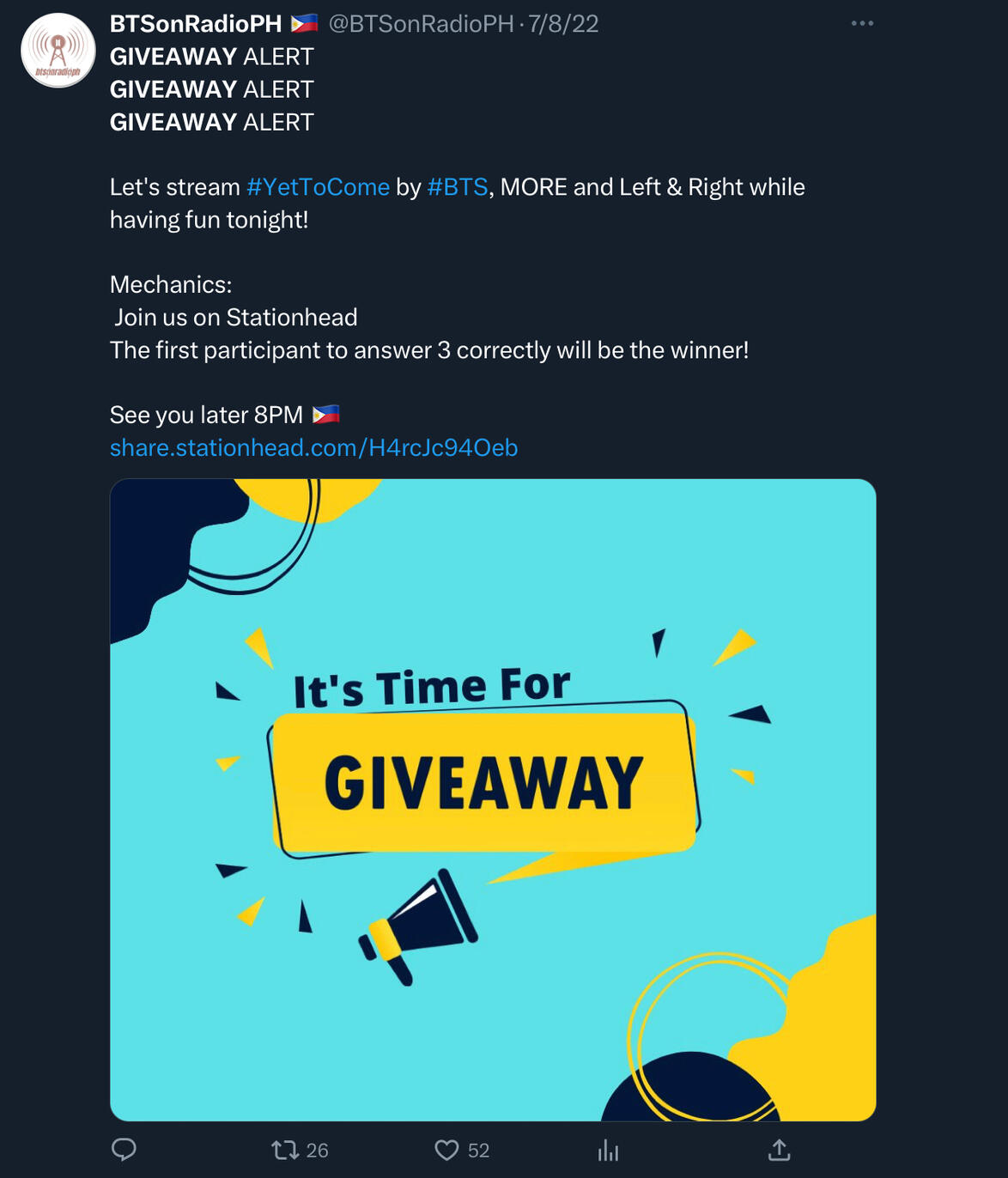Open the 7/8/22 tweet timestamp

tap(563, 24)
